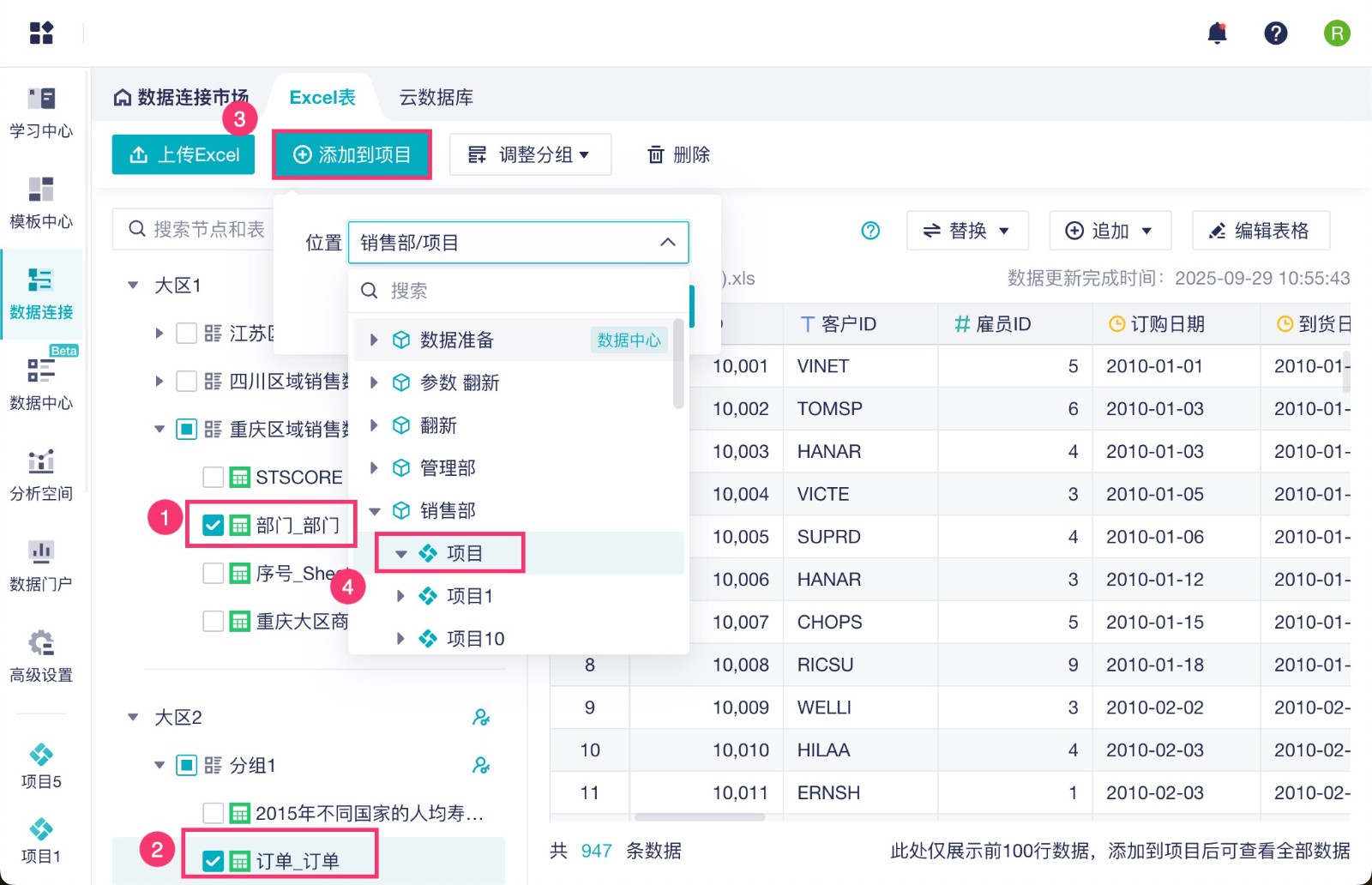Collapse the 大区2 tree node
This screenshot has height=885, width=1372.
tap(133, 717)
